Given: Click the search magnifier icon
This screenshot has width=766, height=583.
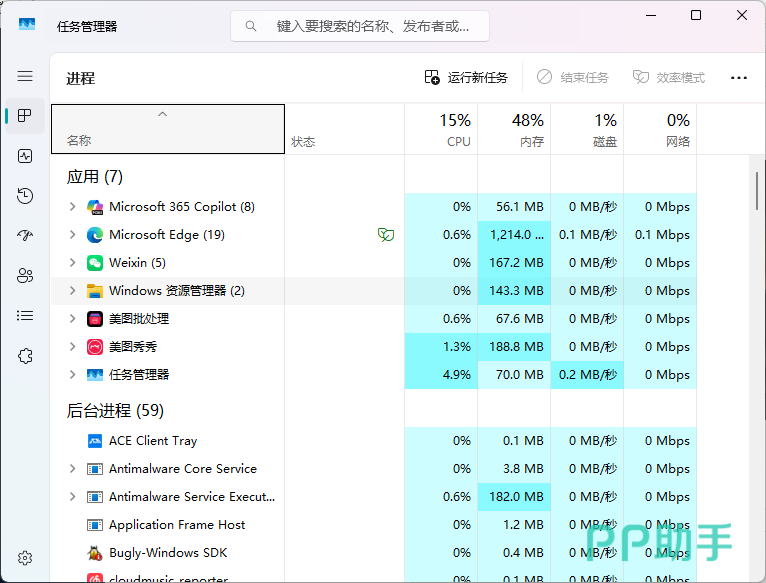Looking at the screenshot, I should tap(251, 26).
